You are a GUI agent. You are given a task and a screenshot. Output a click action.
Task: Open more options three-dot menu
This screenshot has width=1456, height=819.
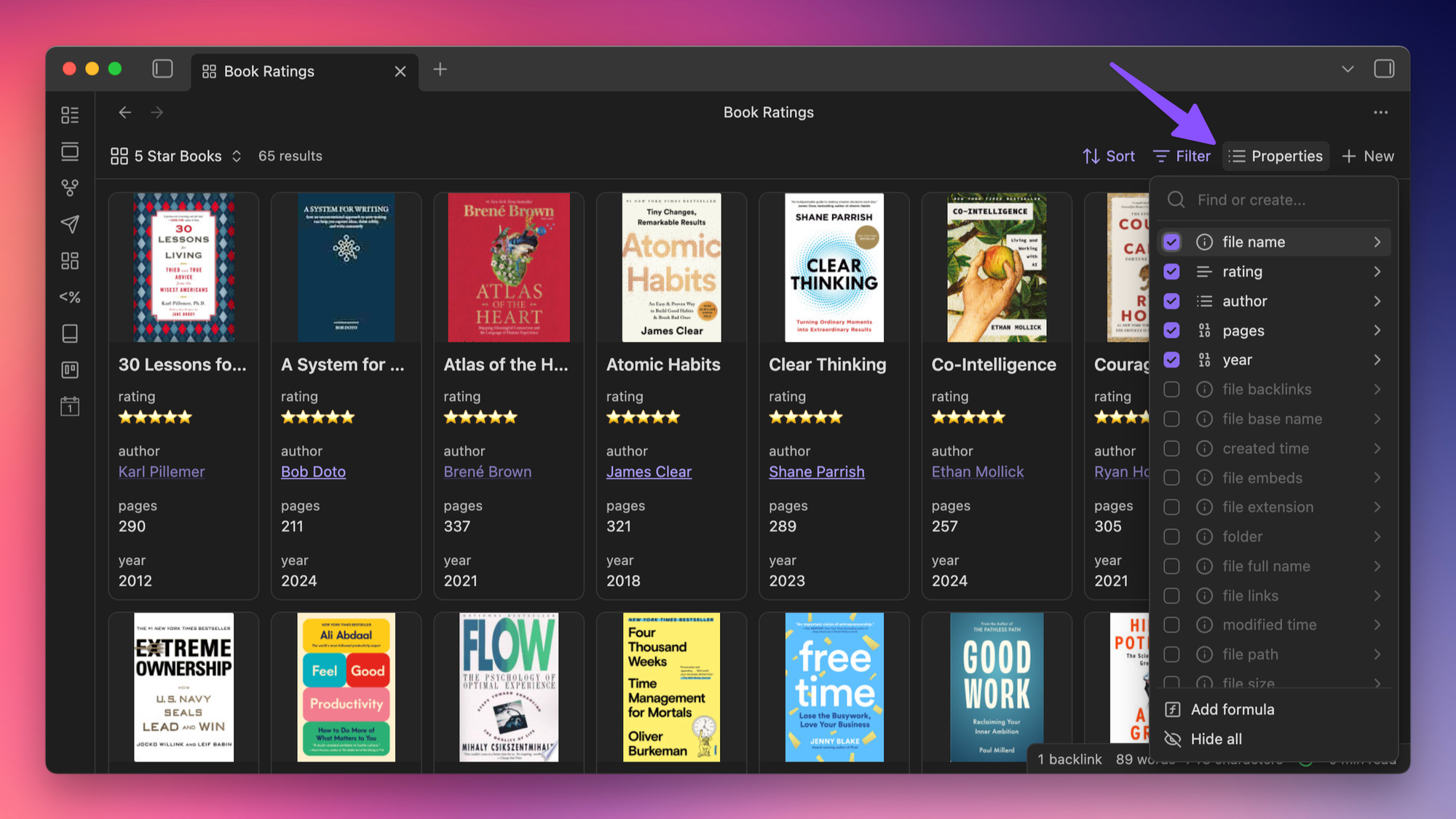(1380, 113)
